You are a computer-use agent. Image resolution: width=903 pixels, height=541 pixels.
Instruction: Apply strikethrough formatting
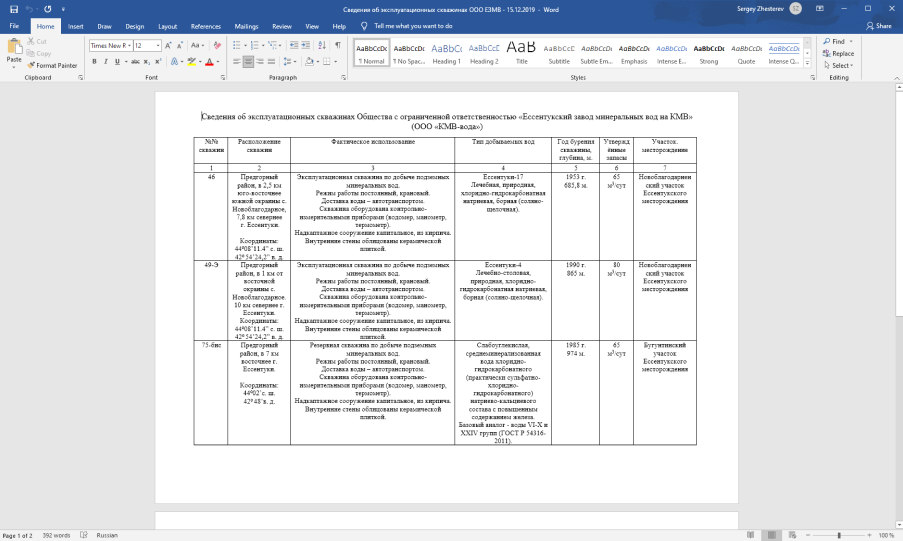tap(135, 62)
